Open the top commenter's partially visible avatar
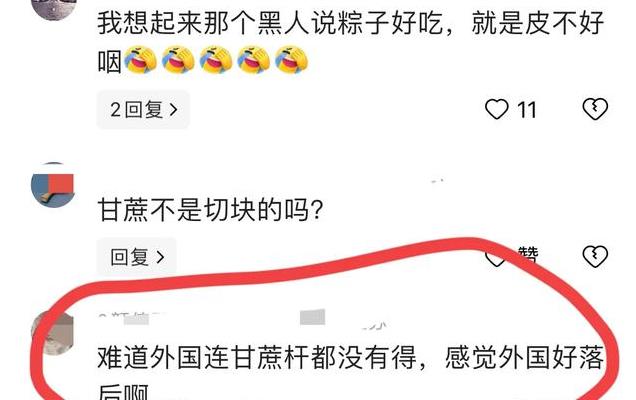 point(52,9)
